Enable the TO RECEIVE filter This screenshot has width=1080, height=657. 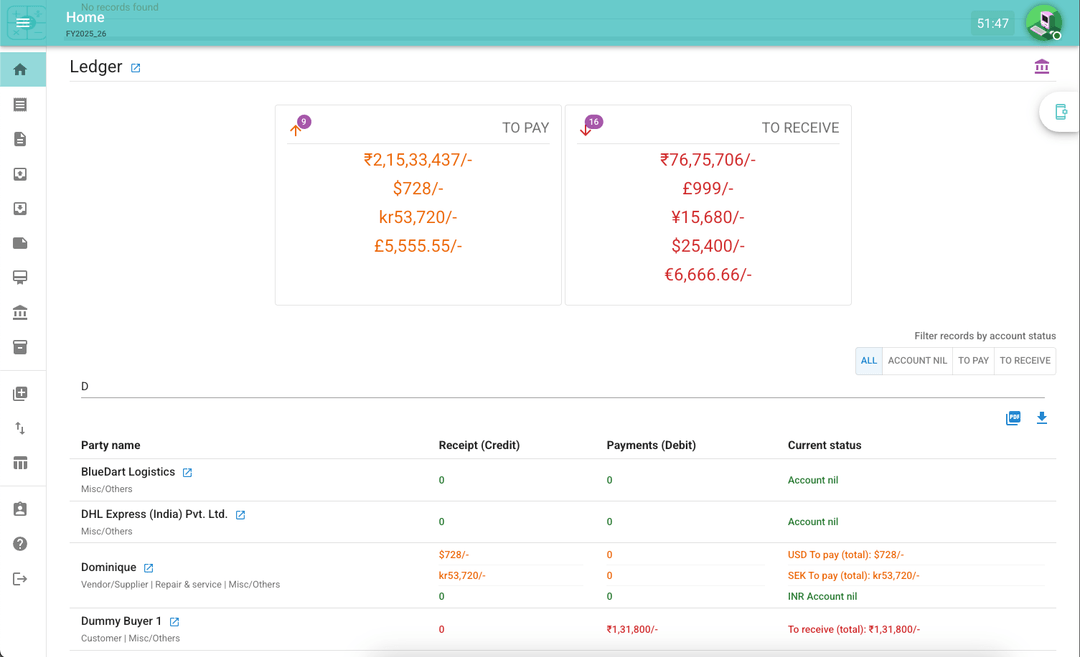1024,360
